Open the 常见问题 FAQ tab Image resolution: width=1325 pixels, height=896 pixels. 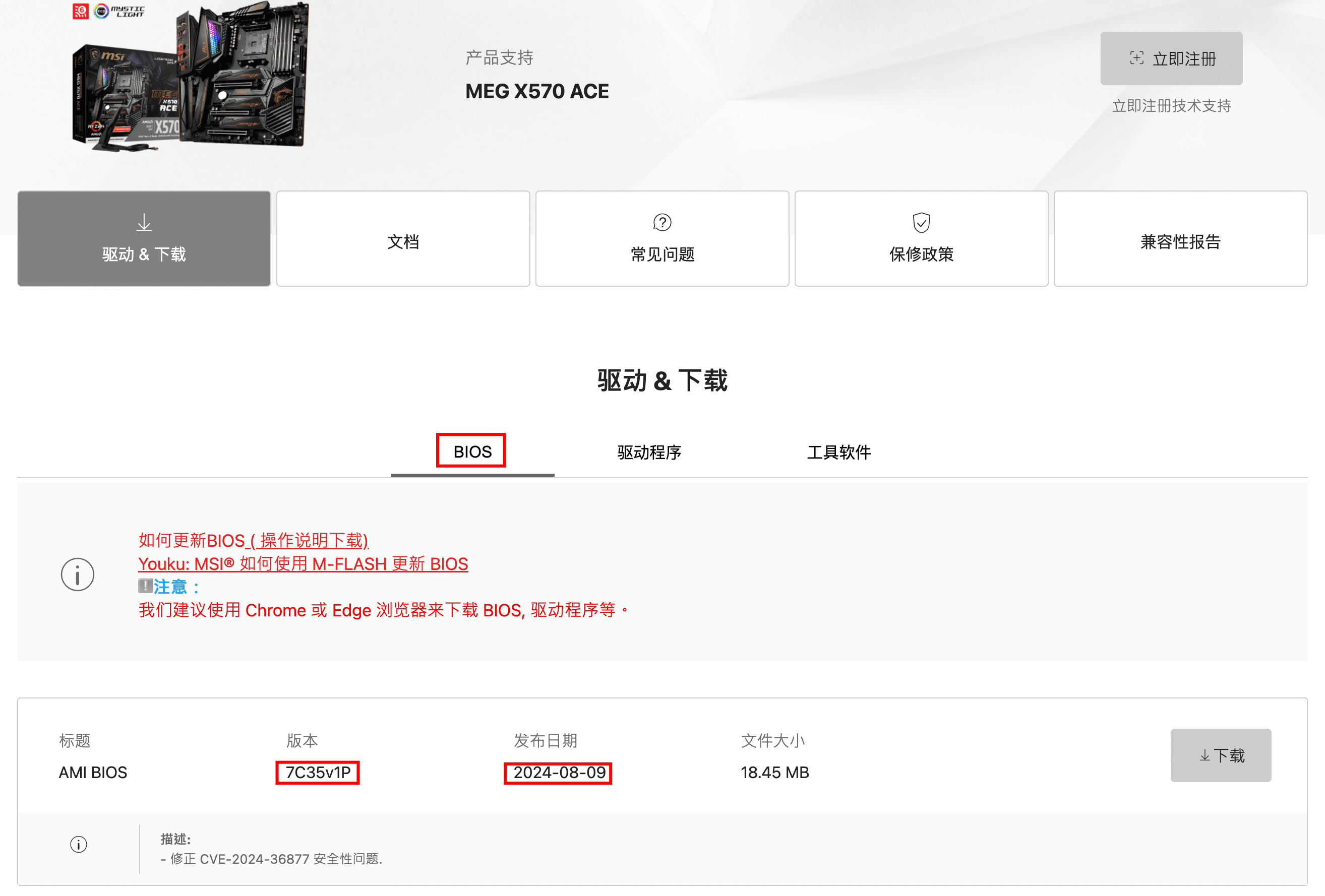662,238
